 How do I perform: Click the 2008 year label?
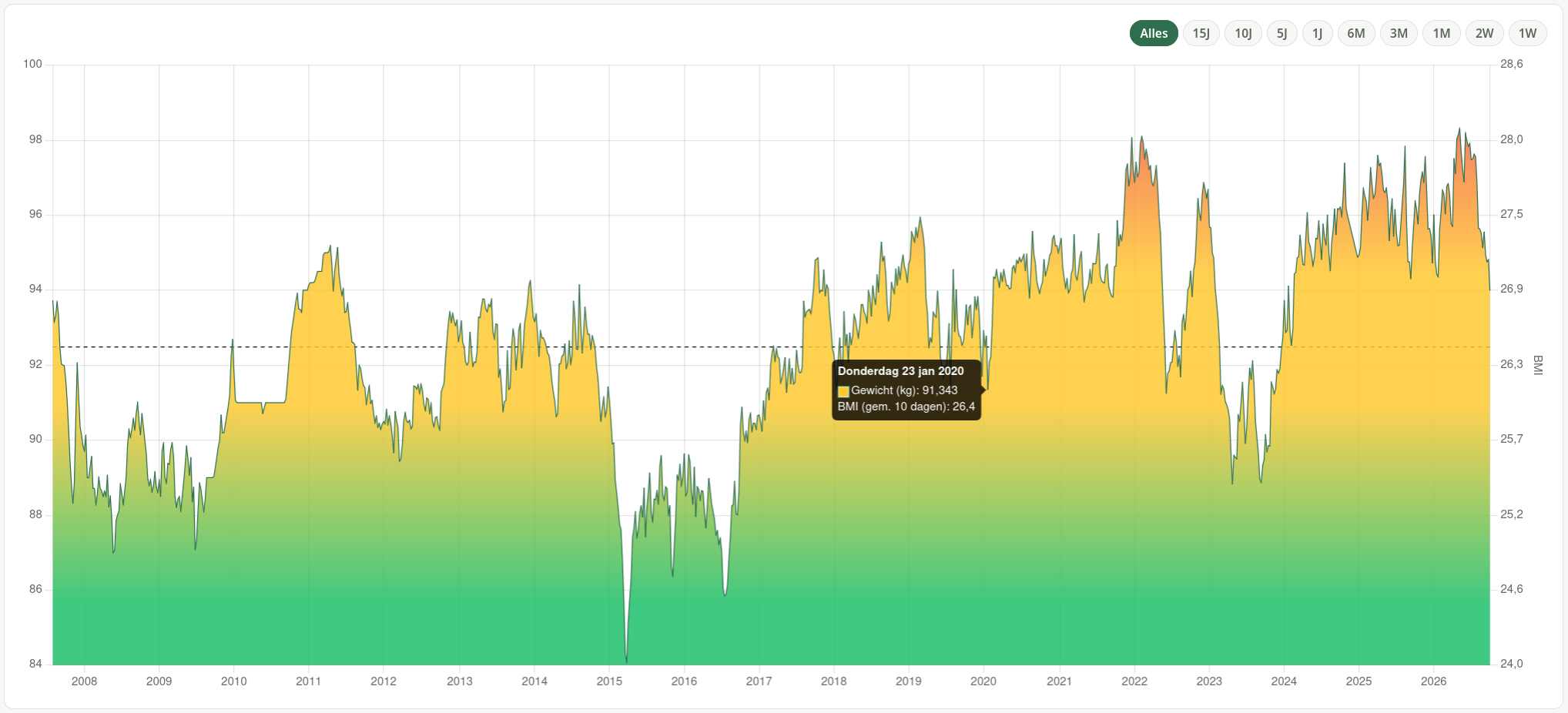click(x=84, y=681)
